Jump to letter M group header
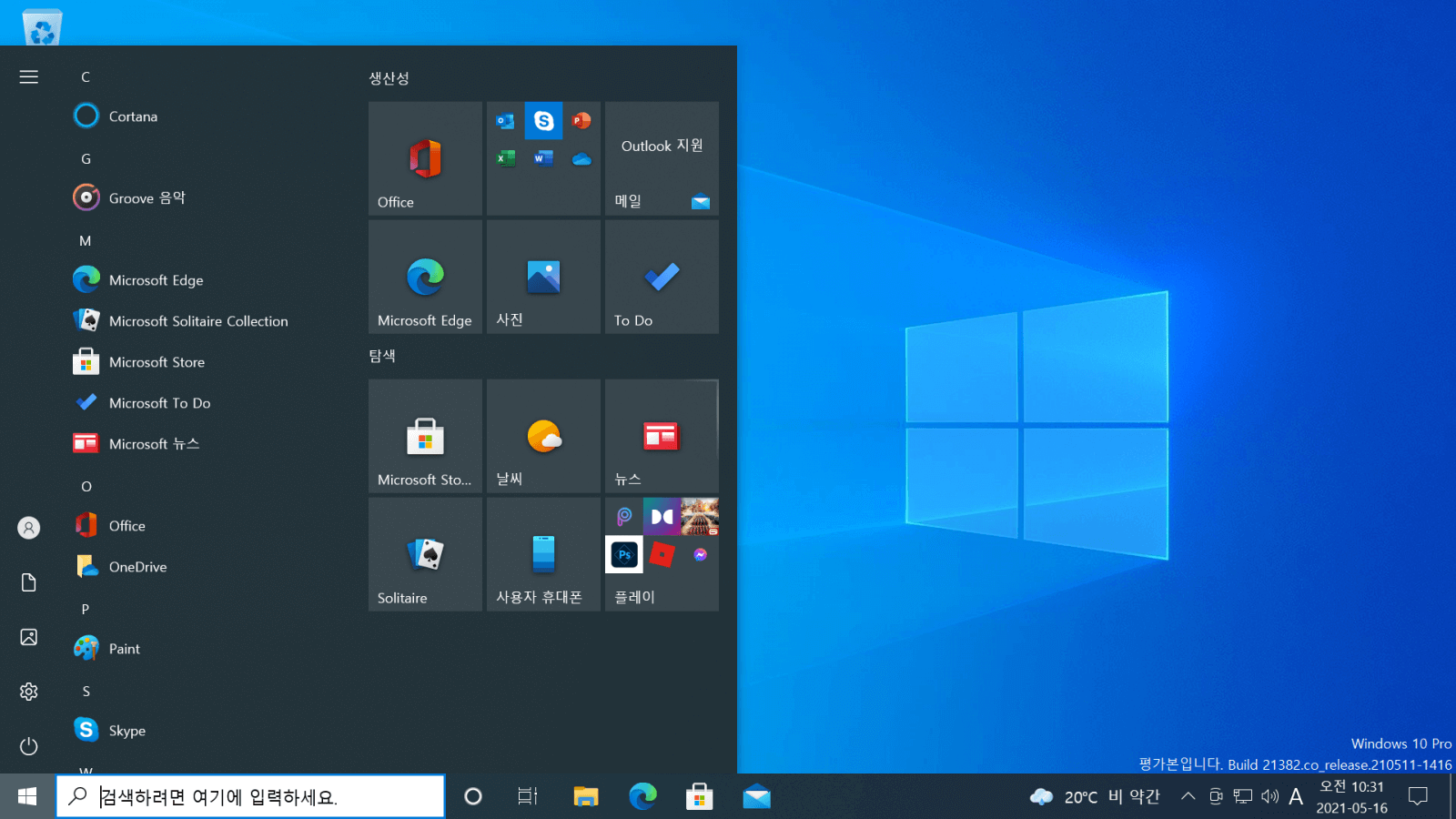 pos(86,241)
